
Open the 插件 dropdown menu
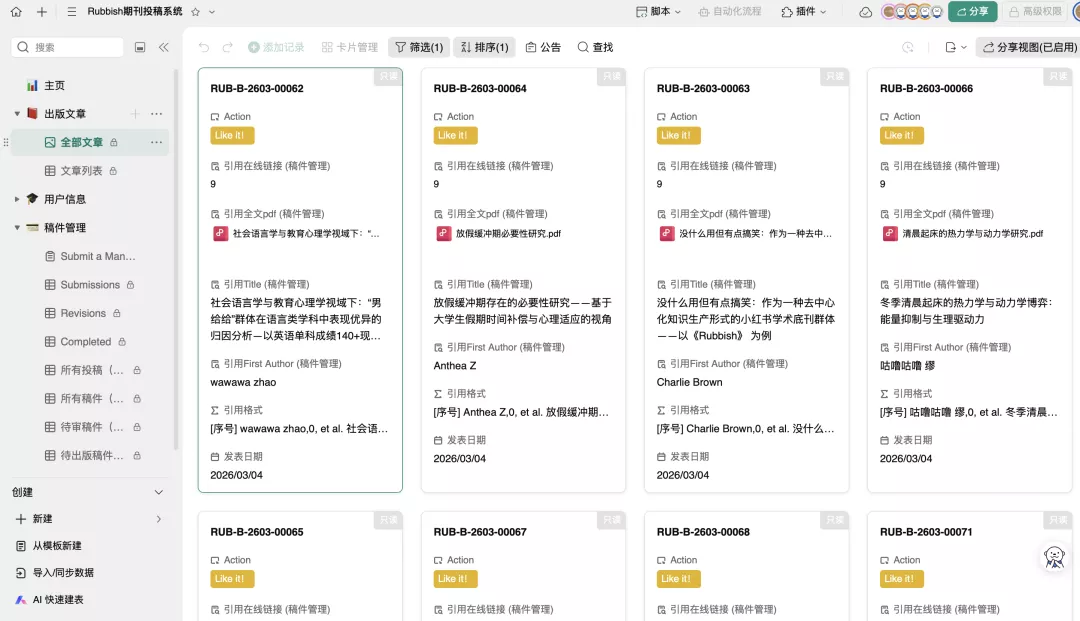804,12
